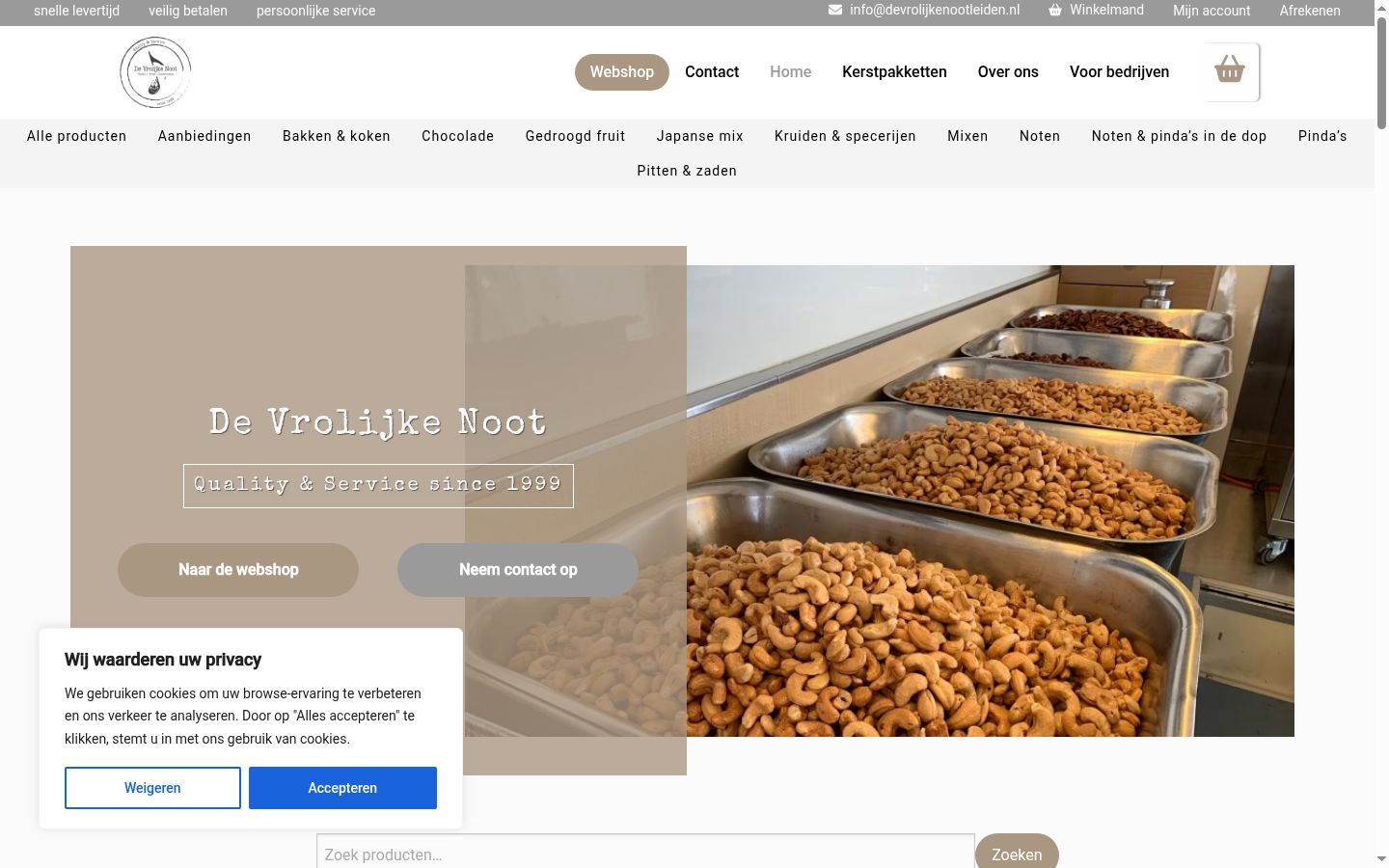Open the Over ons page
Screen dimensions: 1389x868
point(1008,72)
